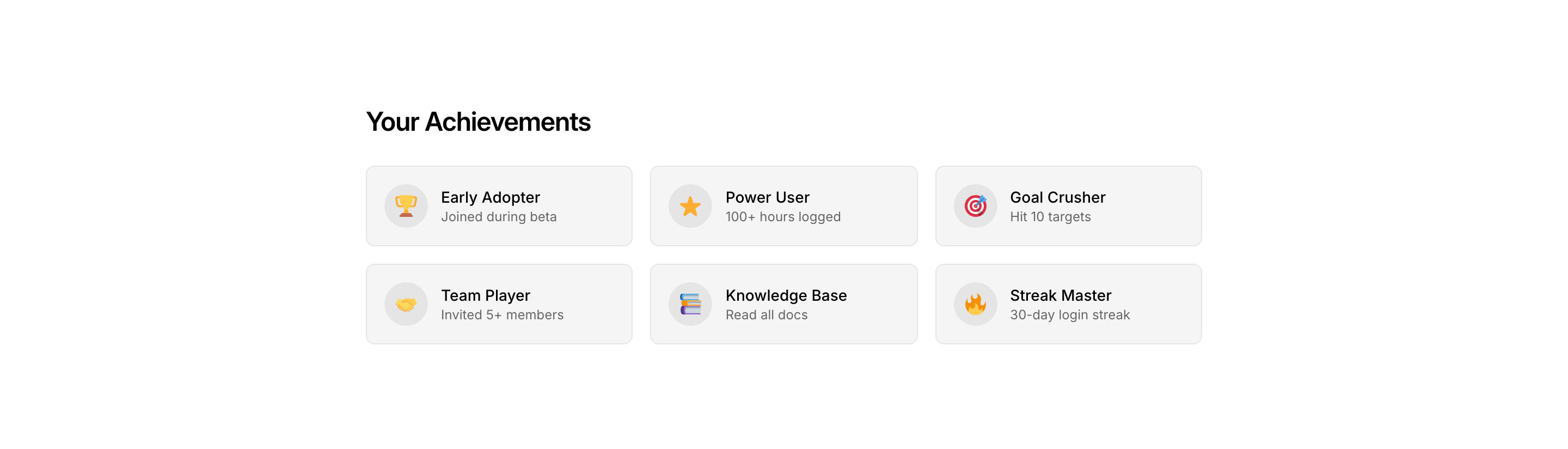
Task: Click the Team Player handshake icon
Action: 406,304
